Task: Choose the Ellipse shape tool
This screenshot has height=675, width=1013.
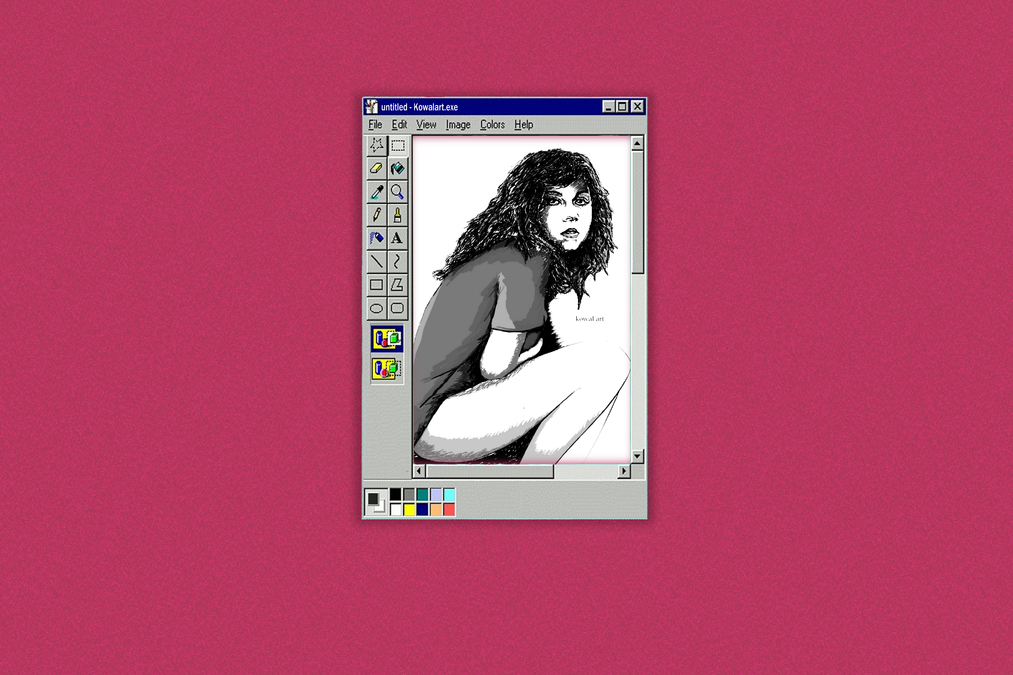Action: click(376, 308)
